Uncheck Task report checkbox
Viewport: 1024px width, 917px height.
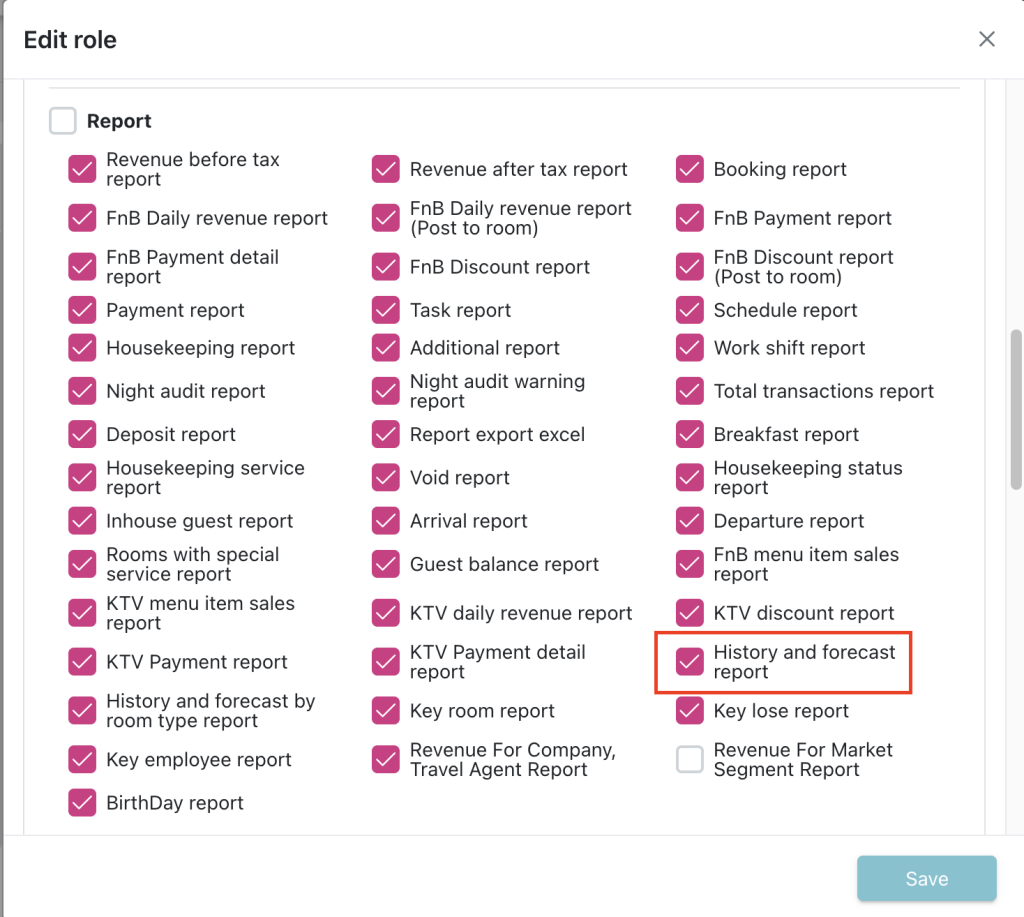(386, 310)
